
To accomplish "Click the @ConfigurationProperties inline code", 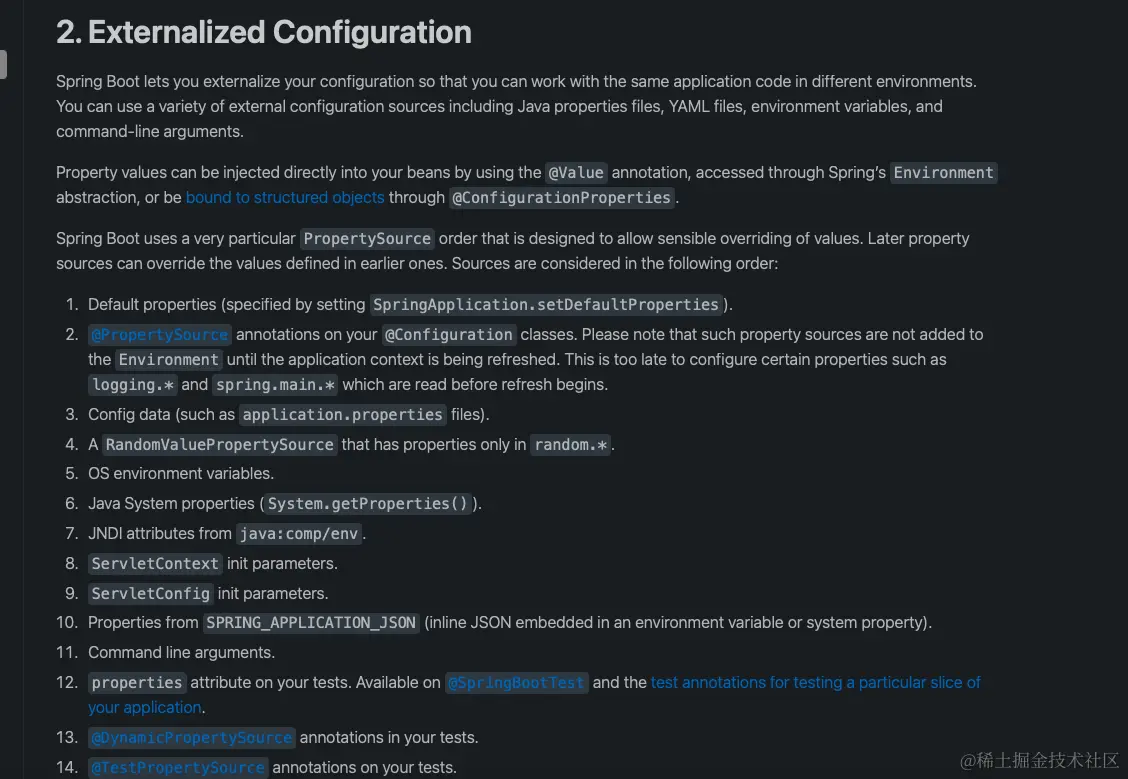I will [x=561, y=198].
